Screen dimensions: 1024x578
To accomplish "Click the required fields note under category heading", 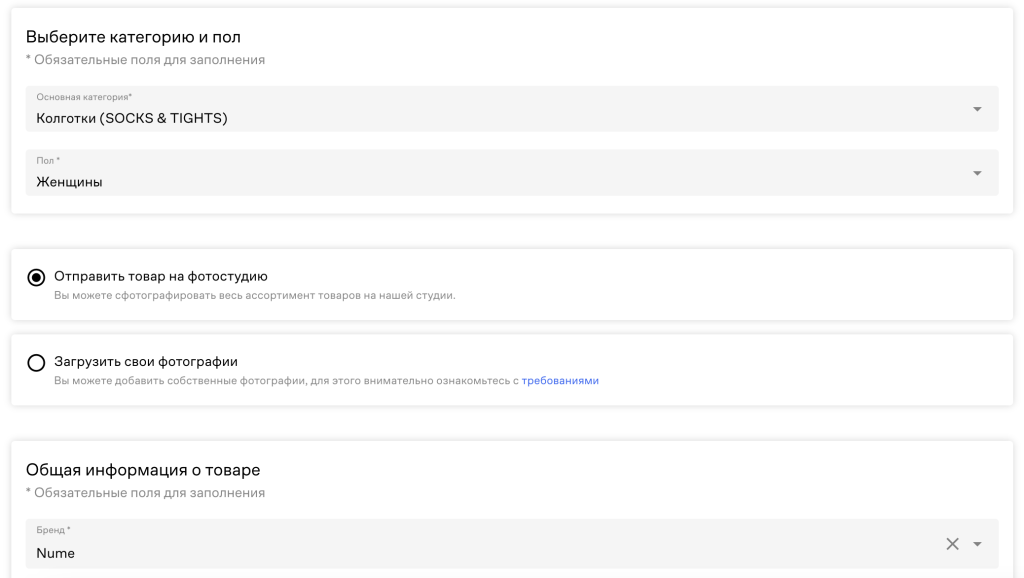I will coord(145,60).
